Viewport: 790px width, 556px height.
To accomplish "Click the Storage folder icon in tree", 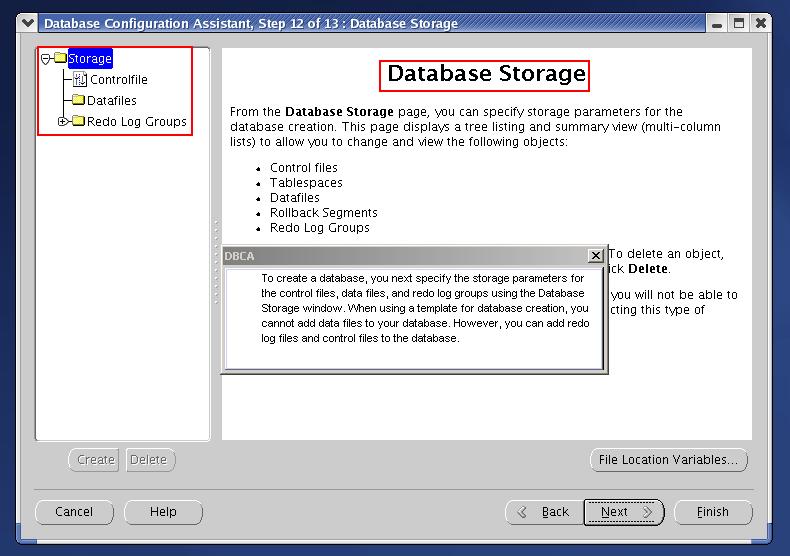I will click(x=60, y=59).
